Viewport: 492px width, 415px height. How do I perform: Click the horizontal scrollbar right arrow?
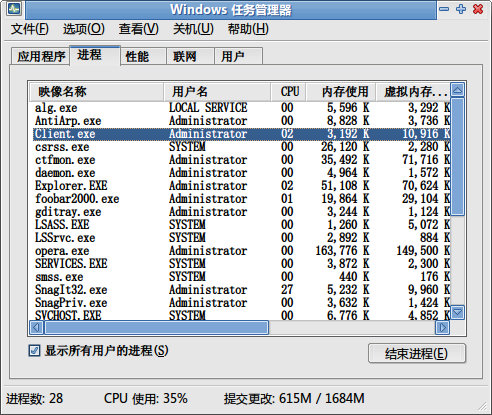(x=442, y=328)
